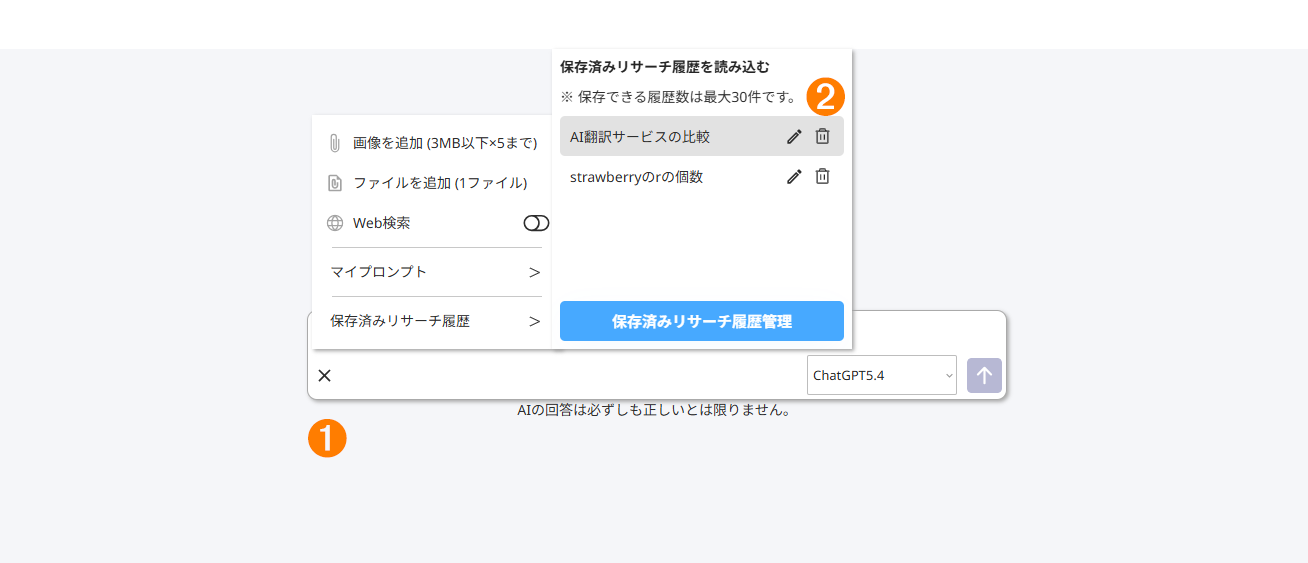Open the マイプロンプト menu entry
This screenshot has width=1308, height=563.
(435, 272)
